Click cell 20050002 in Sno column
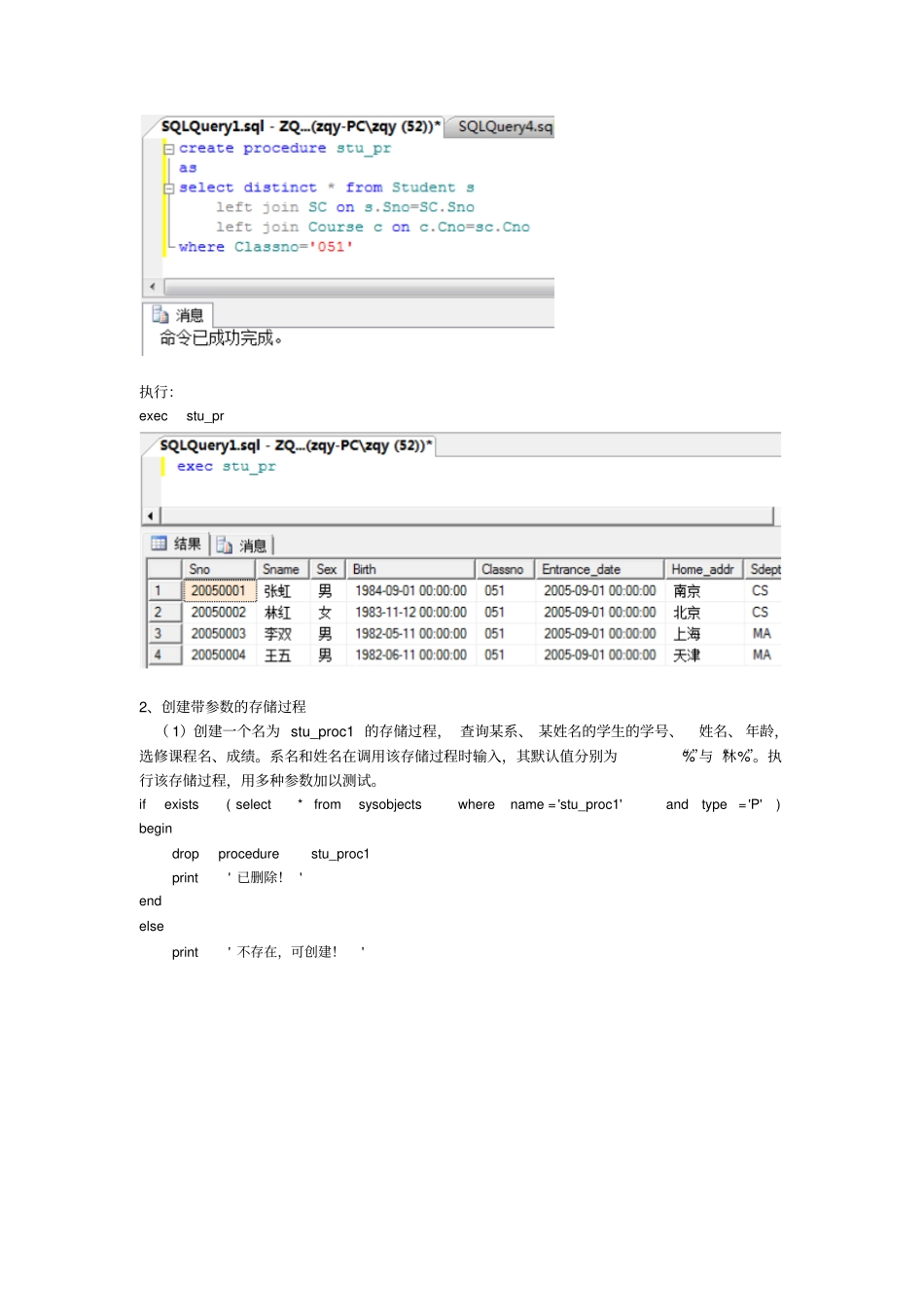This screenshot has height=1308, width=924. [220, 612]
